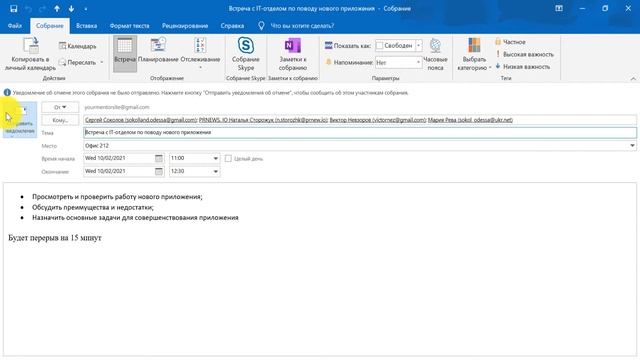The width and height of the screenshot is (640, 360).
Task: Click bullet 'Просмотреть и проверить работу нового приложения;'
Action: pyautogui.click(x=117, y=197)
